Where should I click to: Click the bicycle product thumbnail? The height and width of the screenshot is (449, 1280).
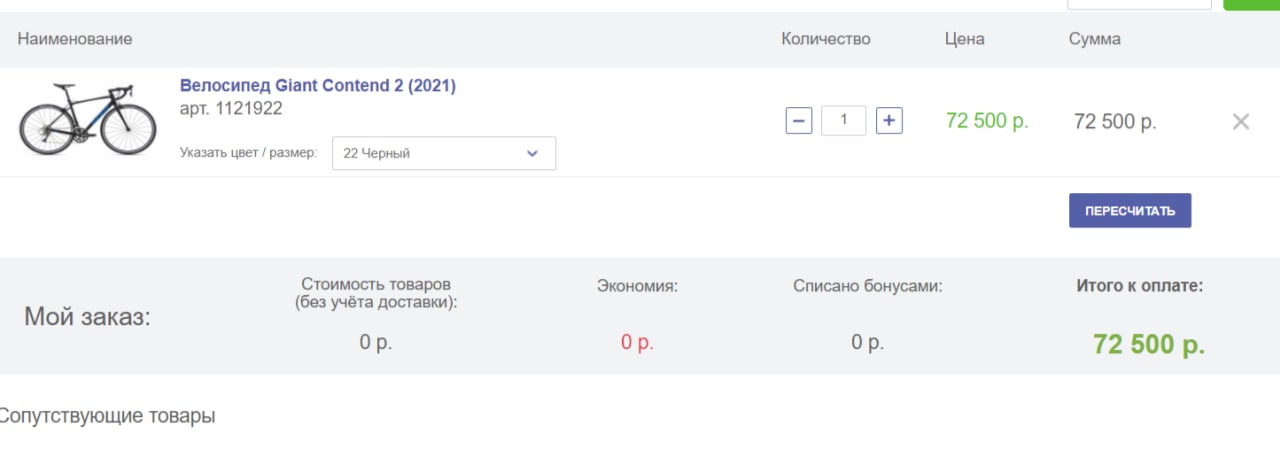tap(89, 118)
